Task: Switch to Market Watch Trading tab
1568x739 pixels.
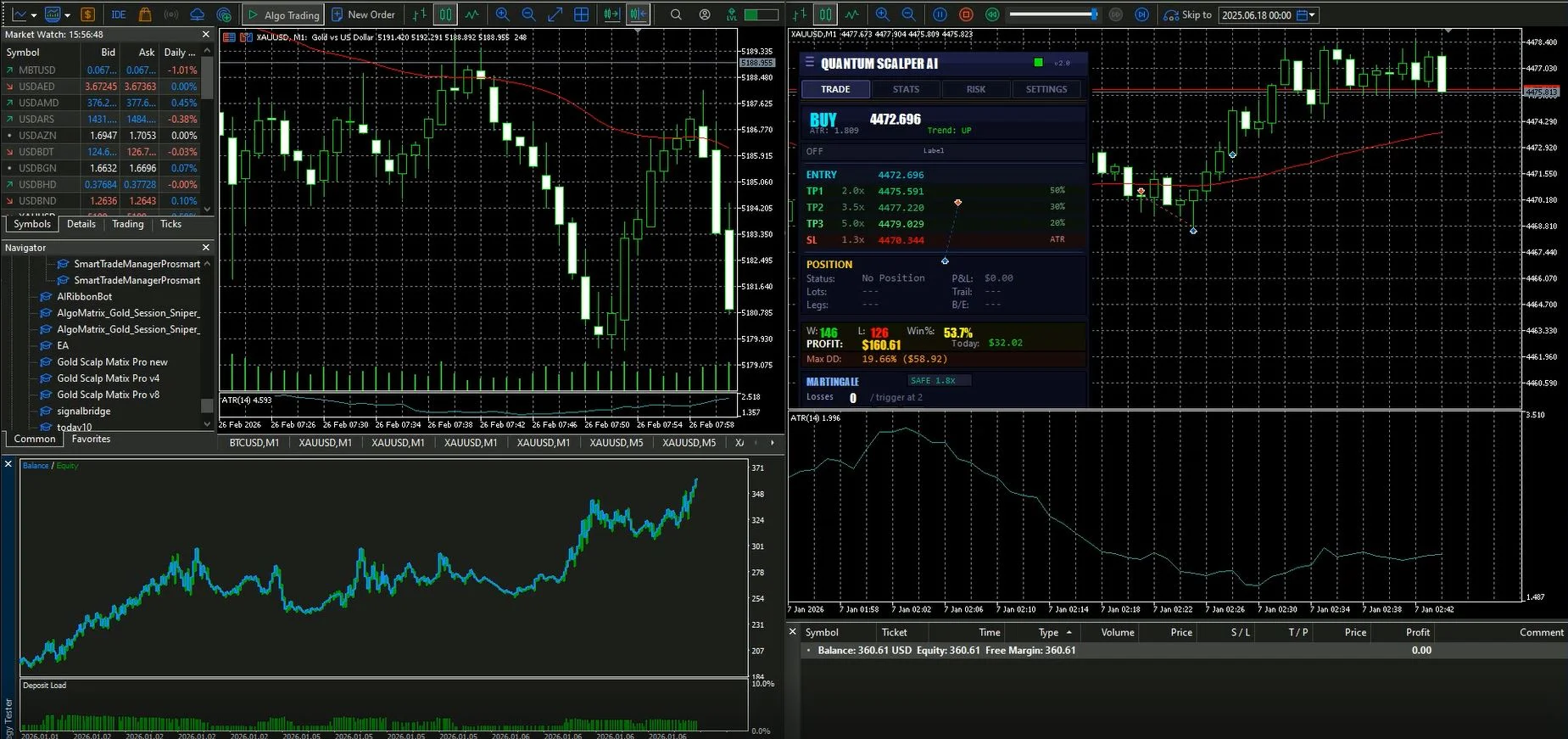Action: pyautogui.click(x=128, y=224)
